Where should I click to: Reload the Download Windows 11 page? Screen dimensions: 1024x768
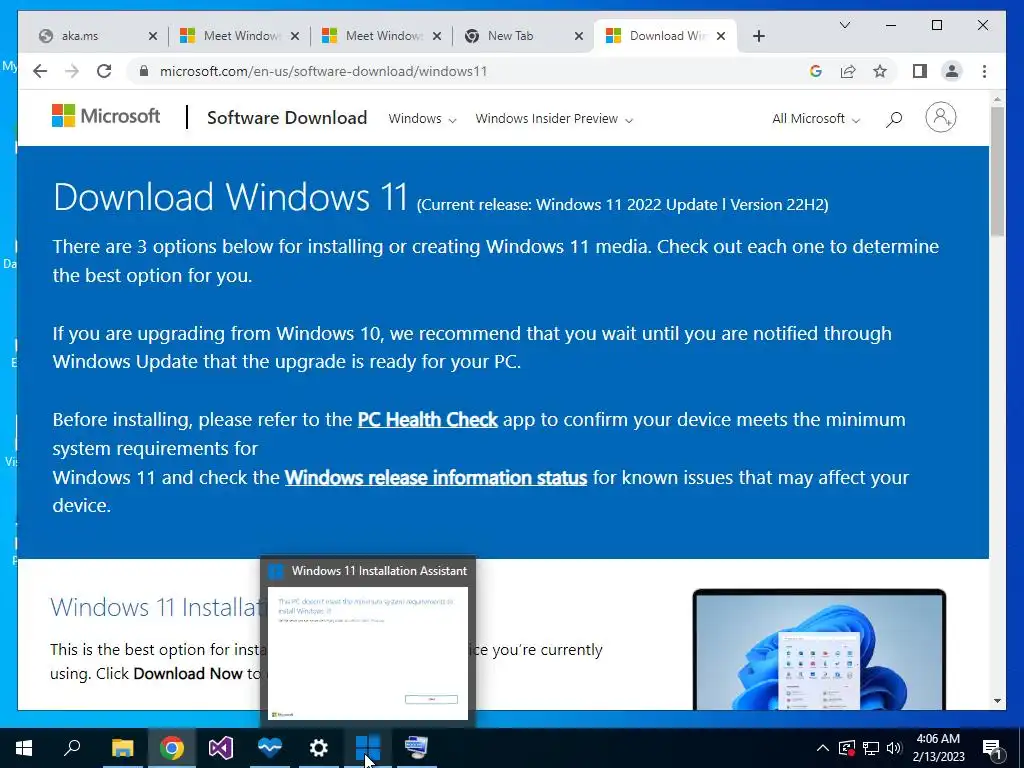tap(104, 71)
